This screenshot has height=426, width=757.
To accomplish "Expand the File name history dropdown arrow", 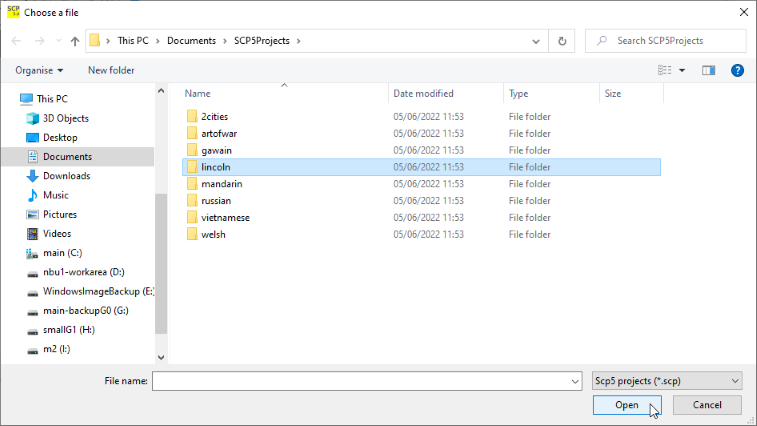I will 574,381.
